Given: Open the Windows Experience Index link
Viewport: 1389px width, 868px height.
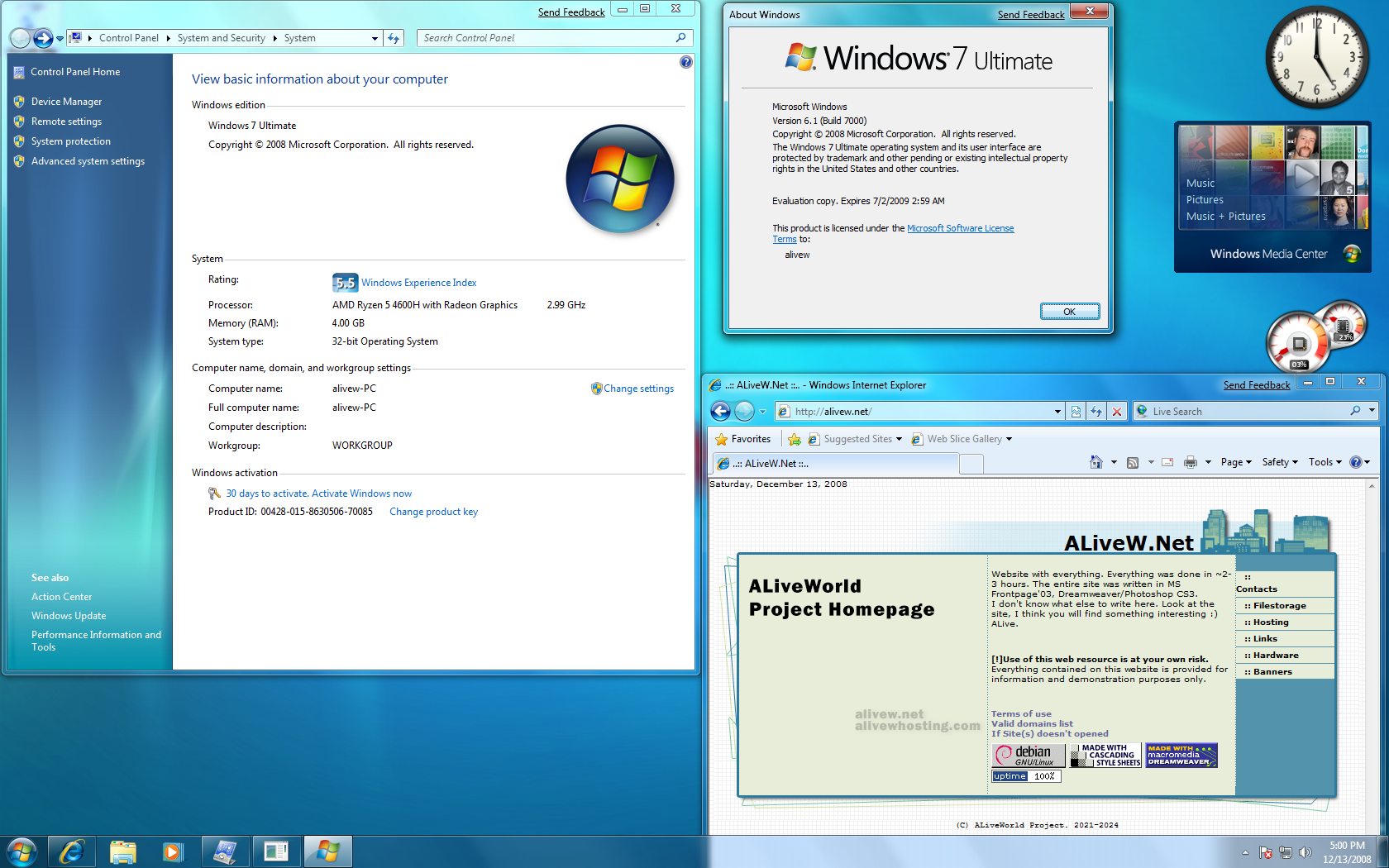Looking at the screenshot, I should pos(418,283).
